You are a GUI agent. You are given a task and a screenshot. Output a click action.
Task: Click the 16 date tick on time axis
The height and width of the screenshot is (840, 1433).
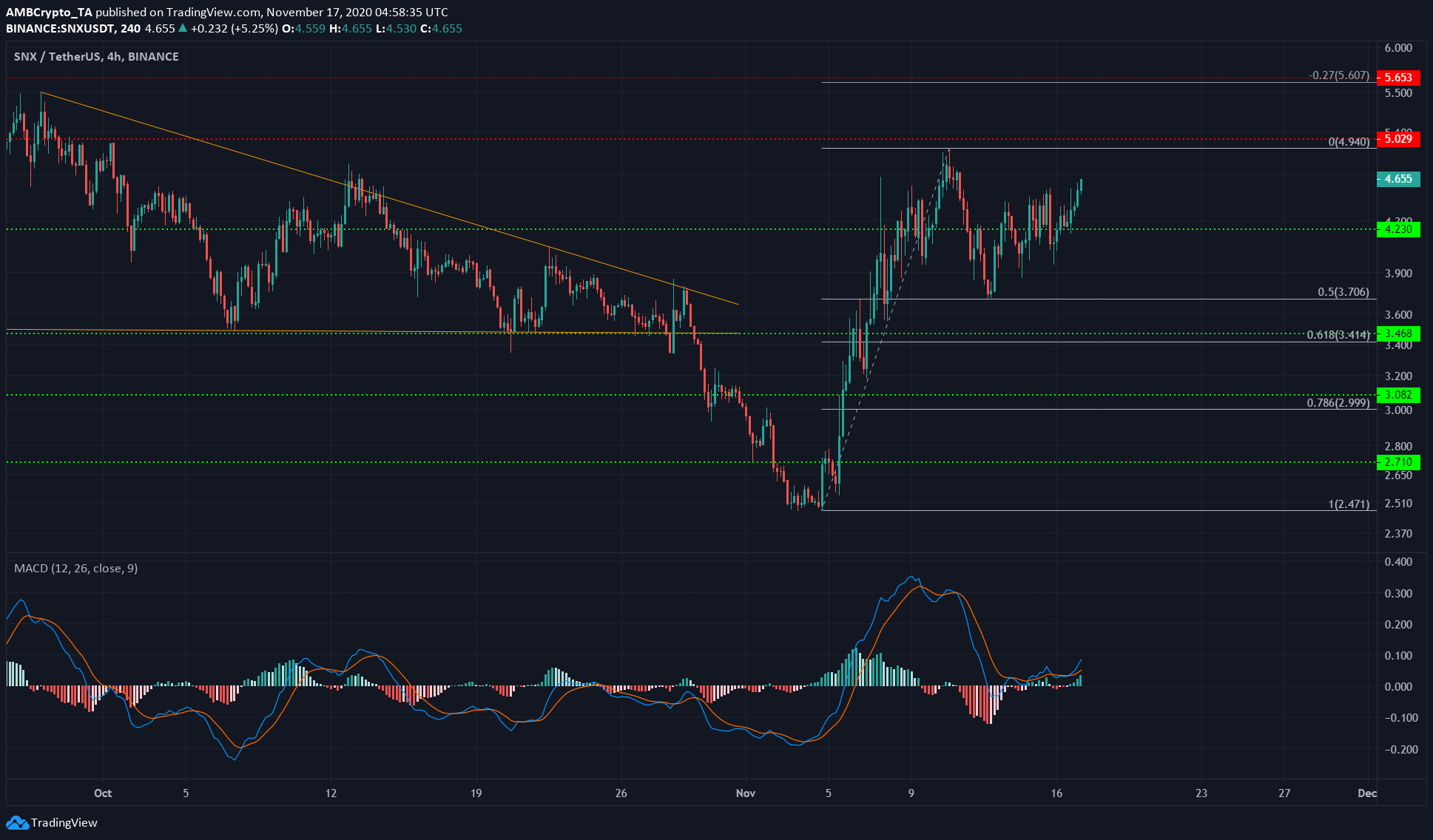[x=1056, y=793]
